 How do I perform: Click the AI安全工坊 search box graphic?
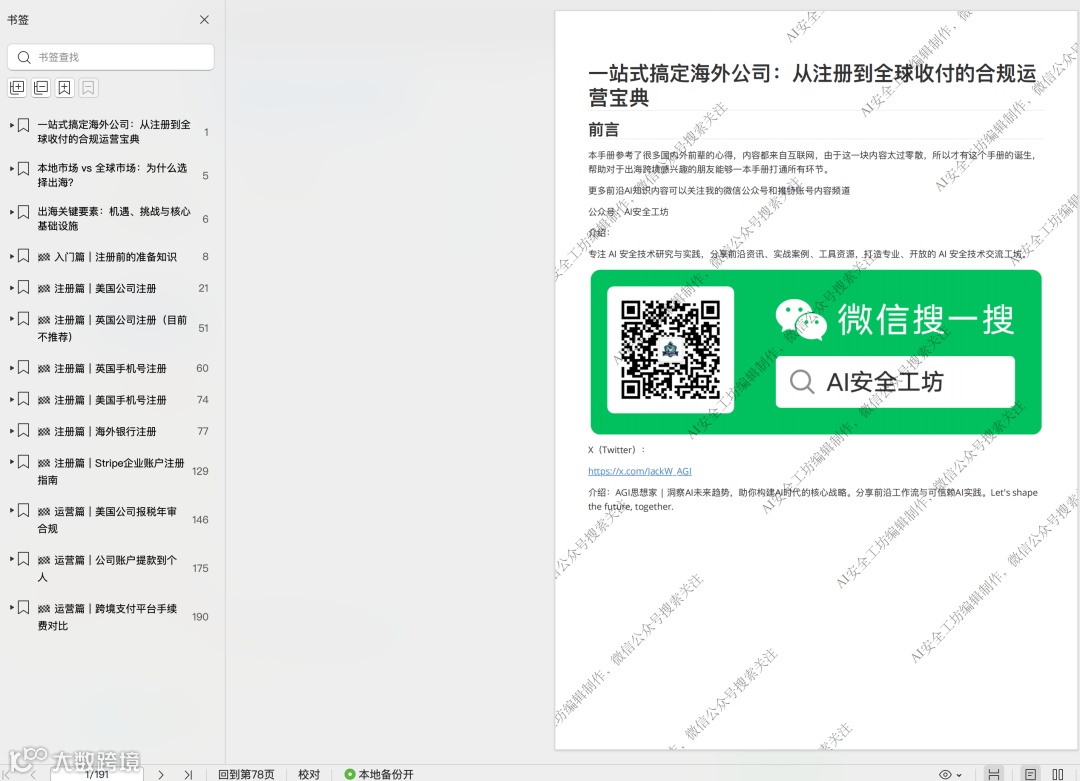(895, 382)
